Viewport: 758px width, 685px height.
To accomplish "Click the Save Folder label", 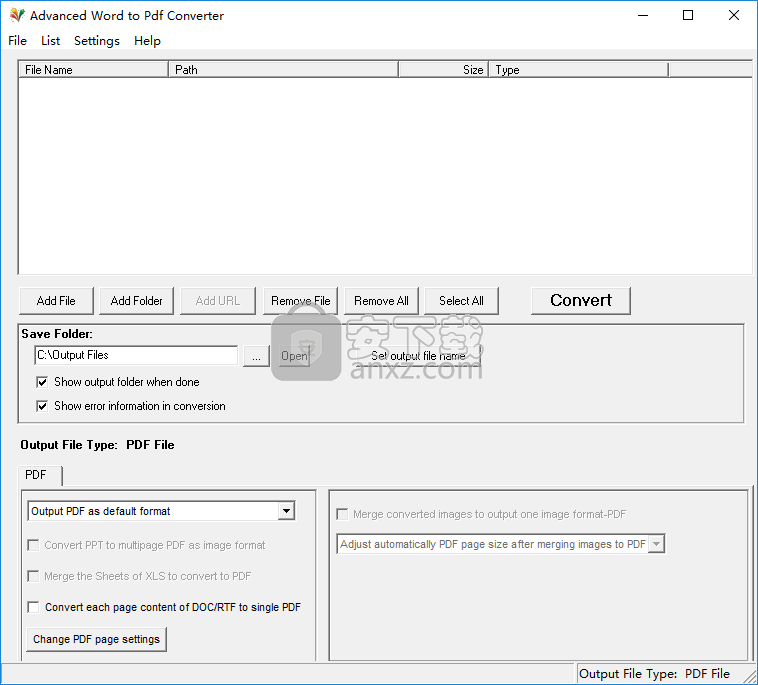I will tap(57, 334).
